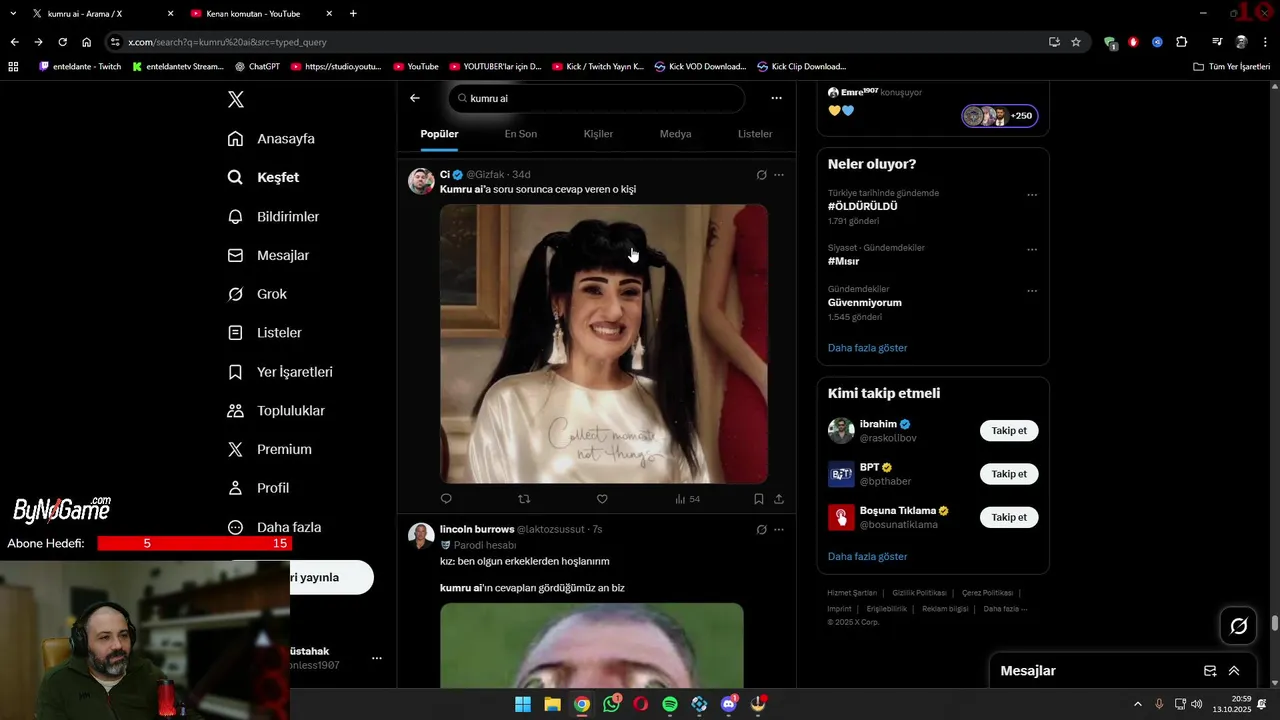Open Yer İşaretleri bookmarks
Image resolution: width=1280 pixels, height=720 pixels.
coord(280,371)
